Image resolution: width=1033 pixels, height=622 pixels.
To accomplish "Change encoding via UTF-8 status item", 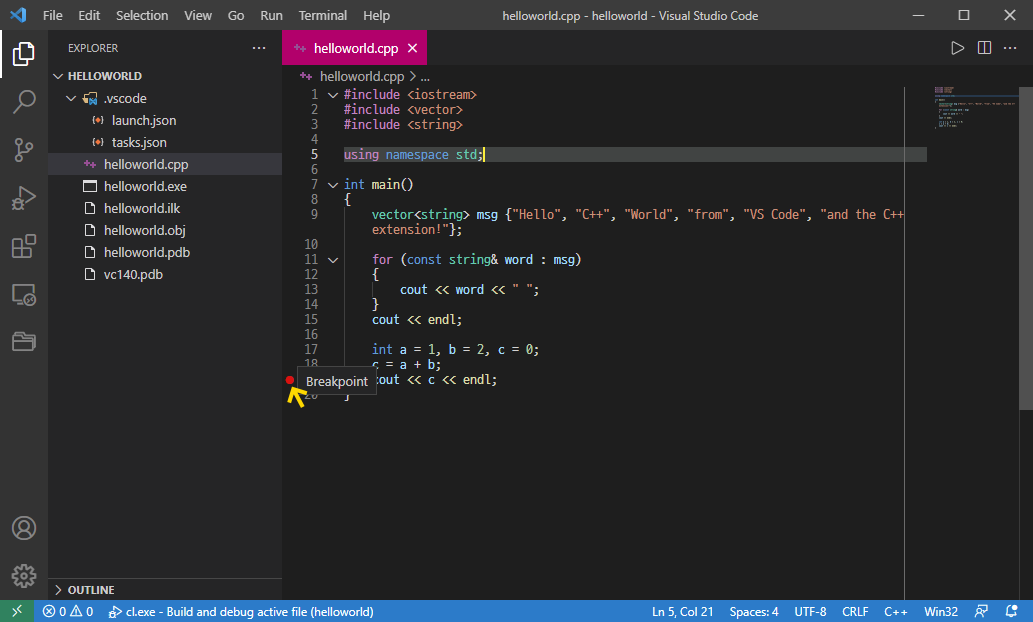I will point(810,611).
